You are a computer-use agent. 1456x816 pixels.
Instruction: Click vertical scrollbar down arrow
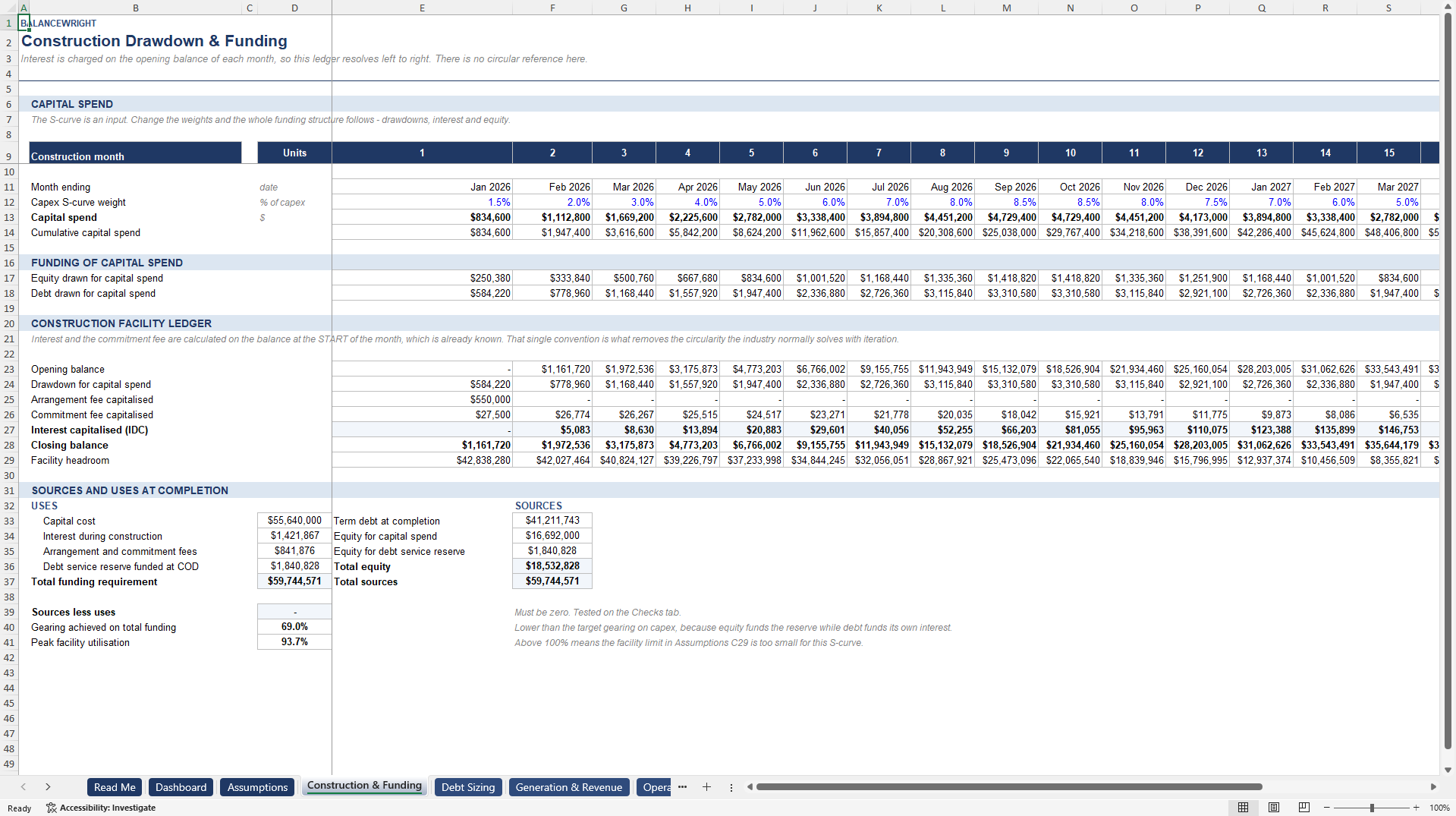click(x=1448, y=770)
